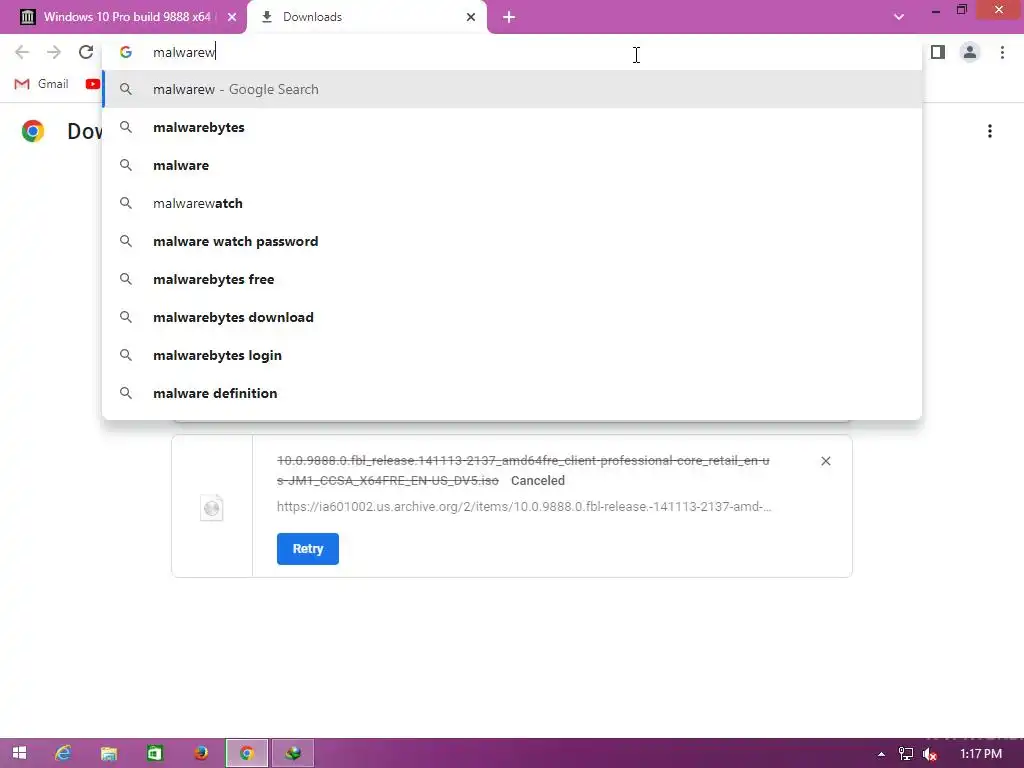Go forward using the browser forward arrow

coord(54,52)
